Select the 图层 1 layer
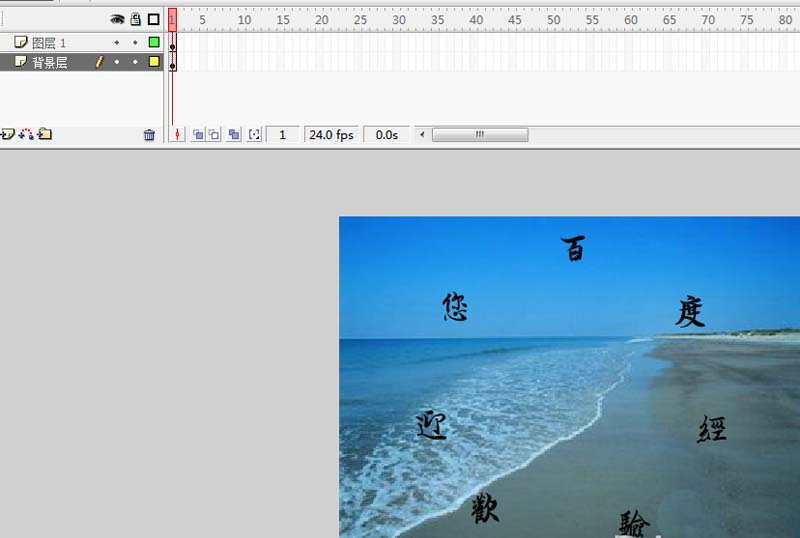Image resolution: width=800 pixels, height=538 pixels. 50,42
